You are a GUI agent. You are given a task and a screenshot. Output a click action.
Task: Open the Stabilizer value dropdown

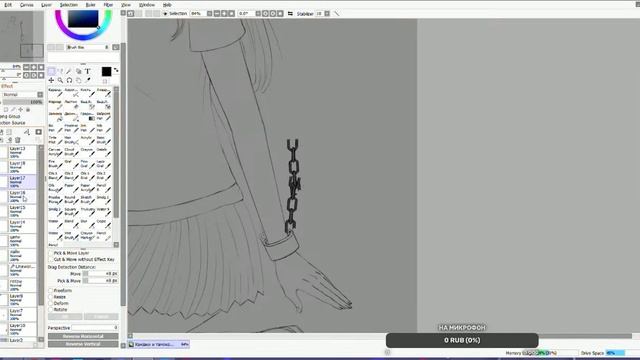point(327,13)
